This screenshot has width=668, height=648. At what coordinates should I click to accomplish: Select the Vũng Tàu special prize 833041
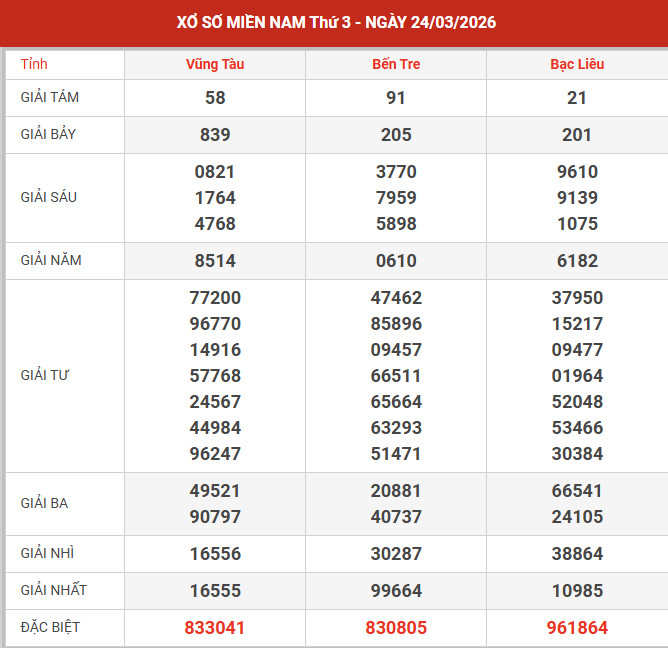point(215,628)
